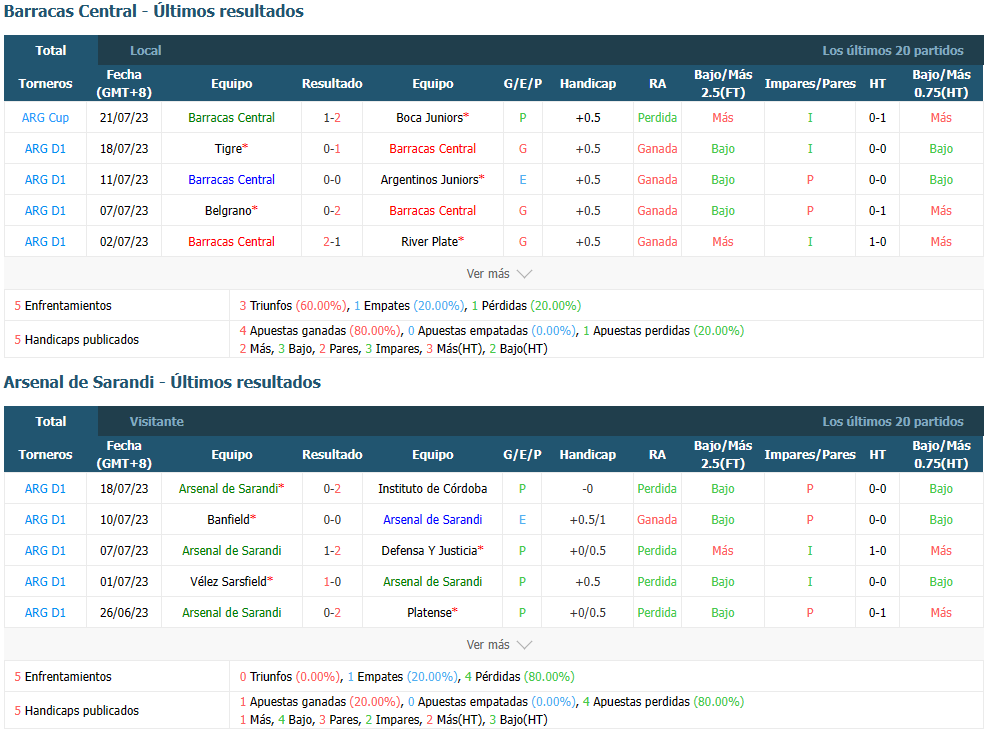Expand 'Ver más' under Barracas Central results
Image resolution: width=990 pixels, height=734 pixels.
tap(499, 274)
